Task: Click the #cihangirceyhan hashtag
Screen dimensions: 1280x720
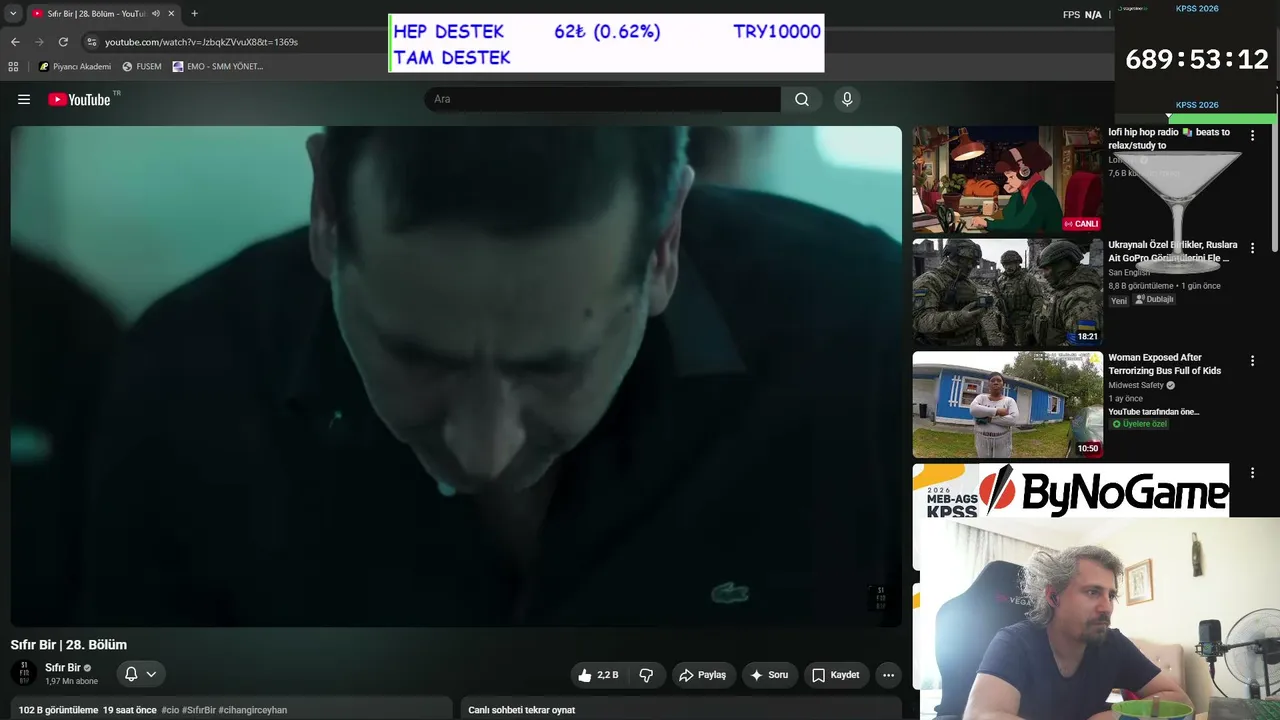Action: [x=252, y=710]
